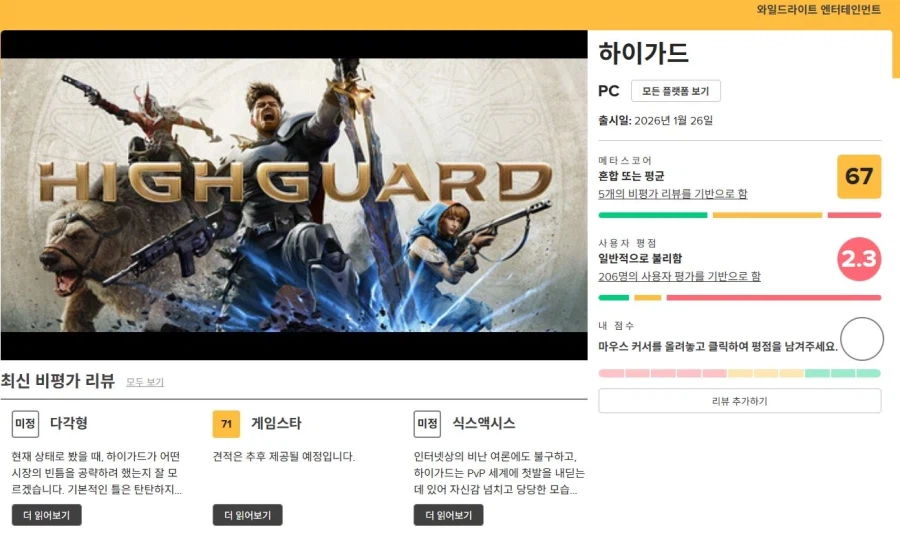Screen dimensions: 900x539
Task: Click the green segment of critic distribution bar
Action: (653, 215)
